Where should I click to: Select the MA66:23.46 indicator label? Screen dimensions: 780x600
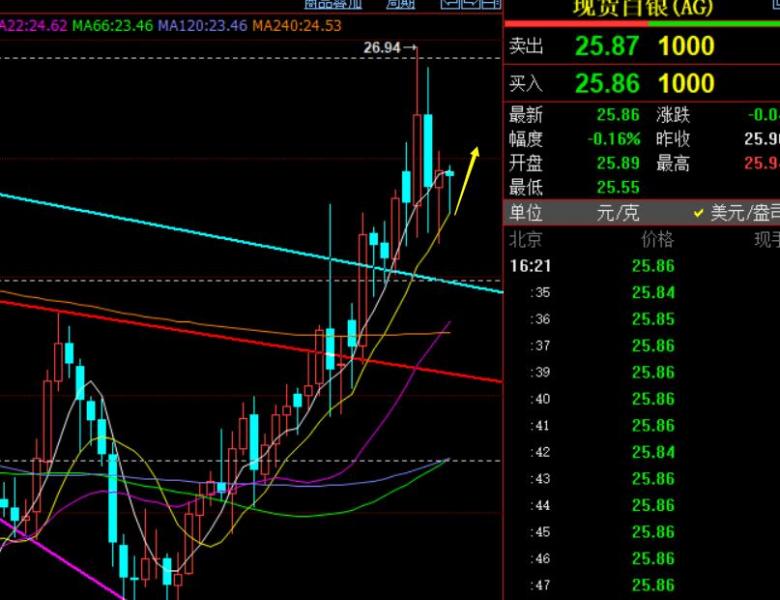click(x=113, y=25)
